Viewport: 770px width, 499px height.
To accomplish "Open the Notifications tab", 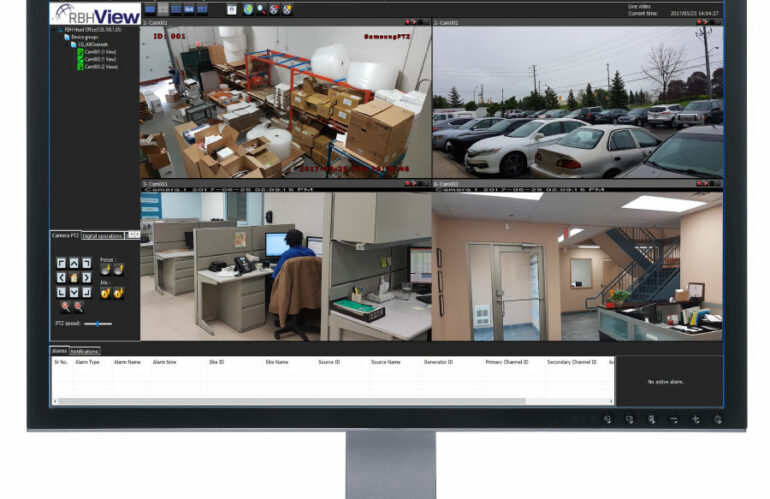I will point(84,351).
